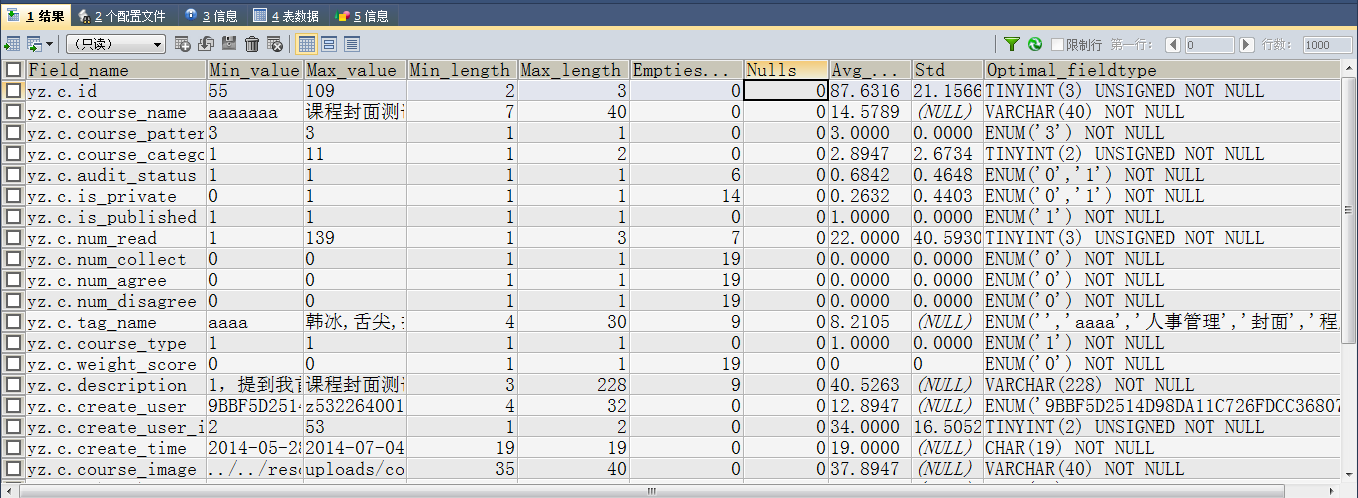The height and width of the screenshot is (498, 1358).
Task: Switch to form view mode icon
Action: pyautogui.click(x=329, y=44)
